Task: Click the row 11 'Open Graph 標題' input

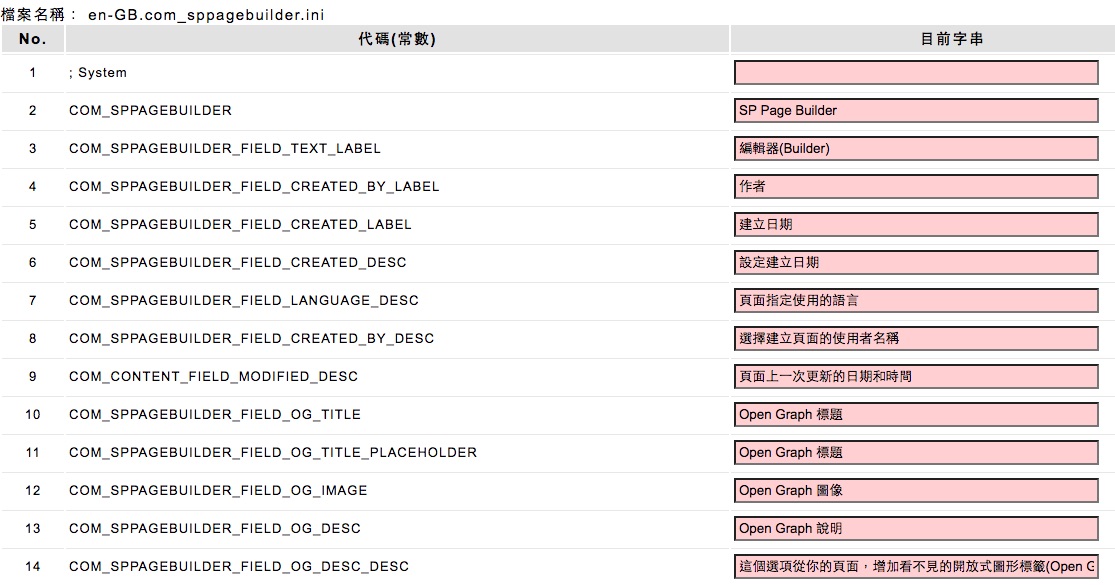Action: [x=916, y=453]
